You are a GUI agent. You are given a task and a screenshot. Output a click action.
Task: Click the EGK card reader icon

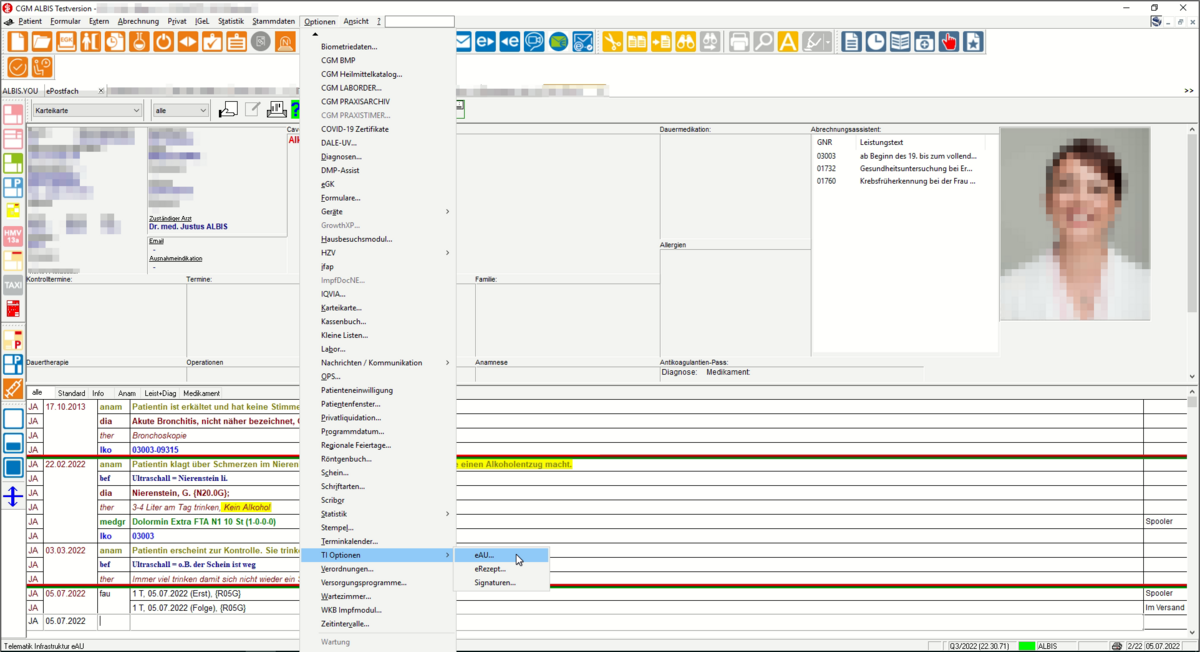coord(66,42)
